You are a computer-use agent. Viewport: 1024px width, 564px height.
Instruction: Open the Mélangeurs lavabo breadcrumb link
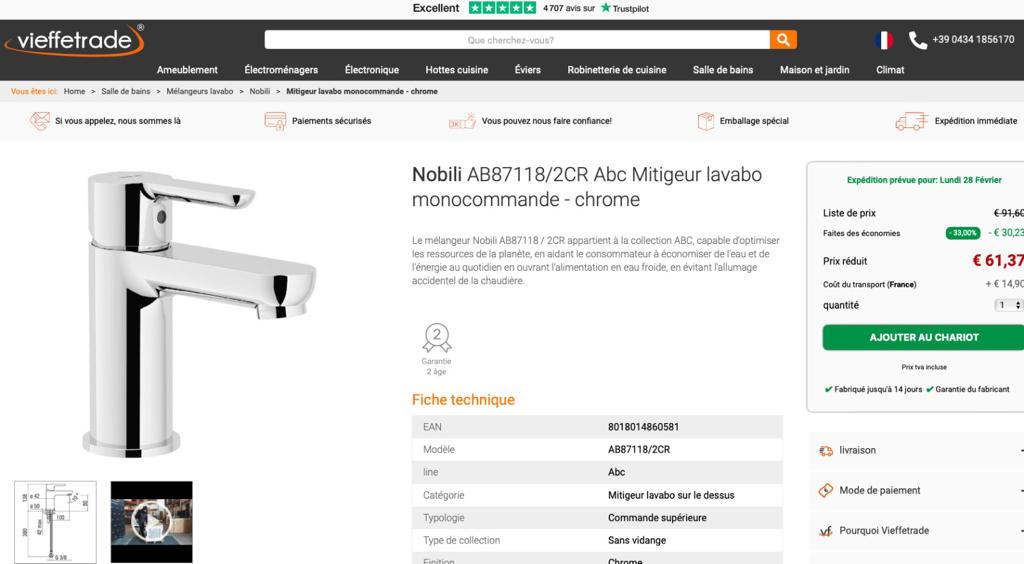200,91
